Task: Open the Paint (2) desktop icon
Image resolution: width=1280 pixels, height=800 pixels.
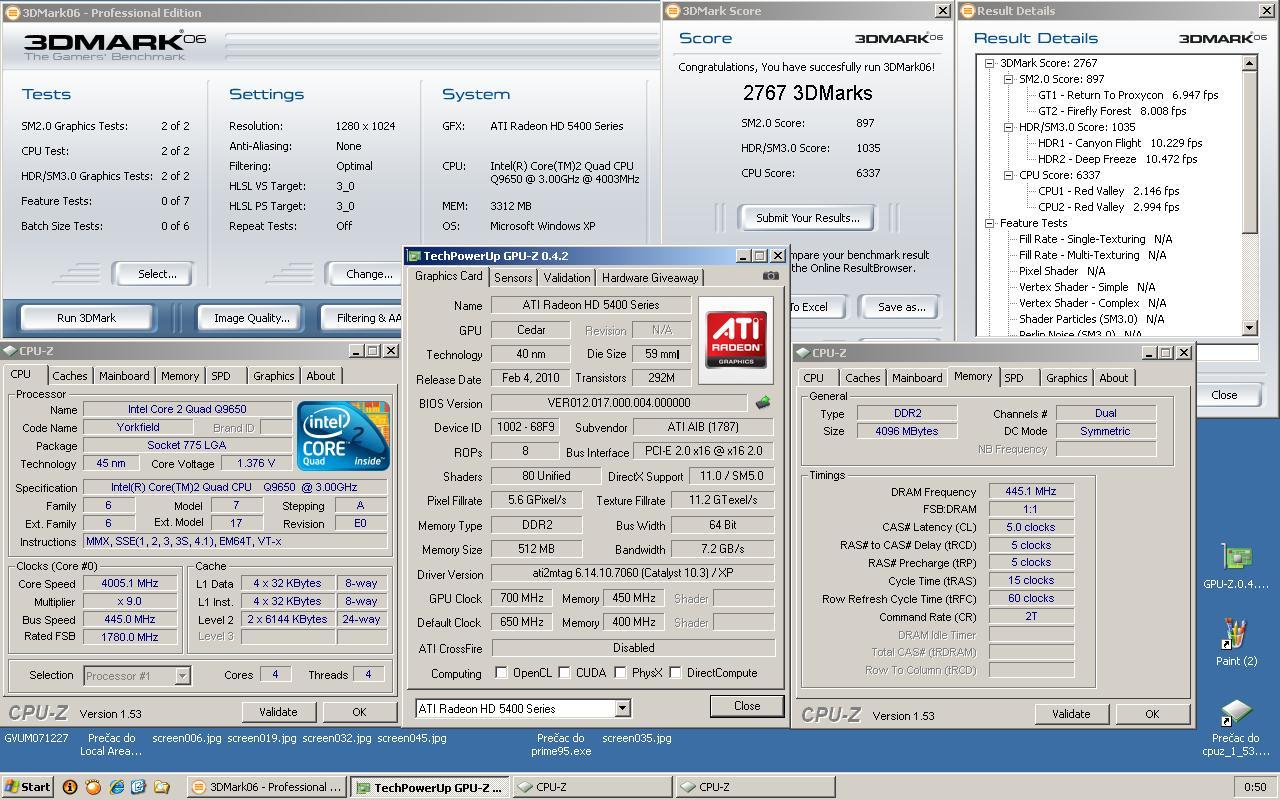Action: 1236,641
